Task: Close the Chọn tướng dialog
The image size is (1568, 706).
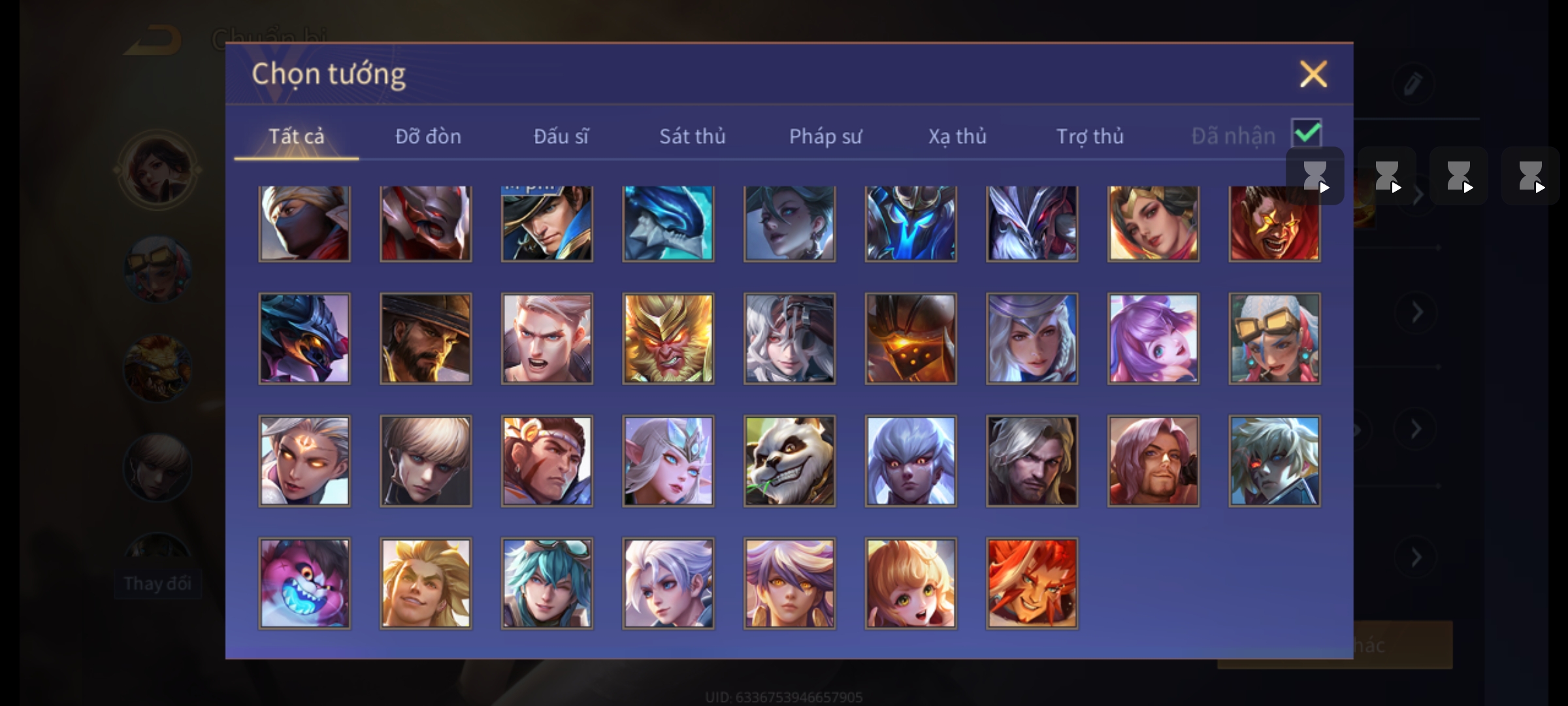Action: pos(1313,74)
